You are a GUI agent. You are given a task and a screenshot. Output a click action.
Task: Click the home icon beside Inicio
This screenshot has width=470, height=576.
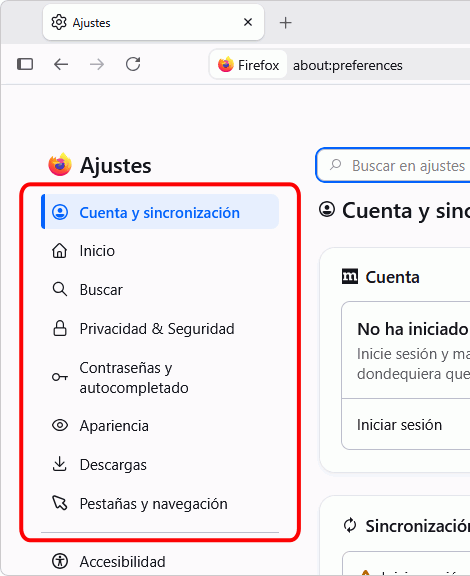coord(60,251)
